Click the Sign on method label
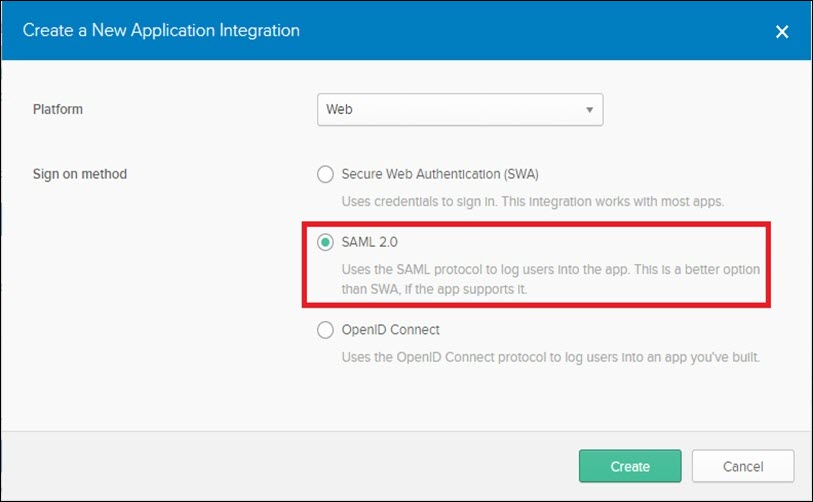Image resolution: width=813 pixels, height=502 pixels. point(80,174)
